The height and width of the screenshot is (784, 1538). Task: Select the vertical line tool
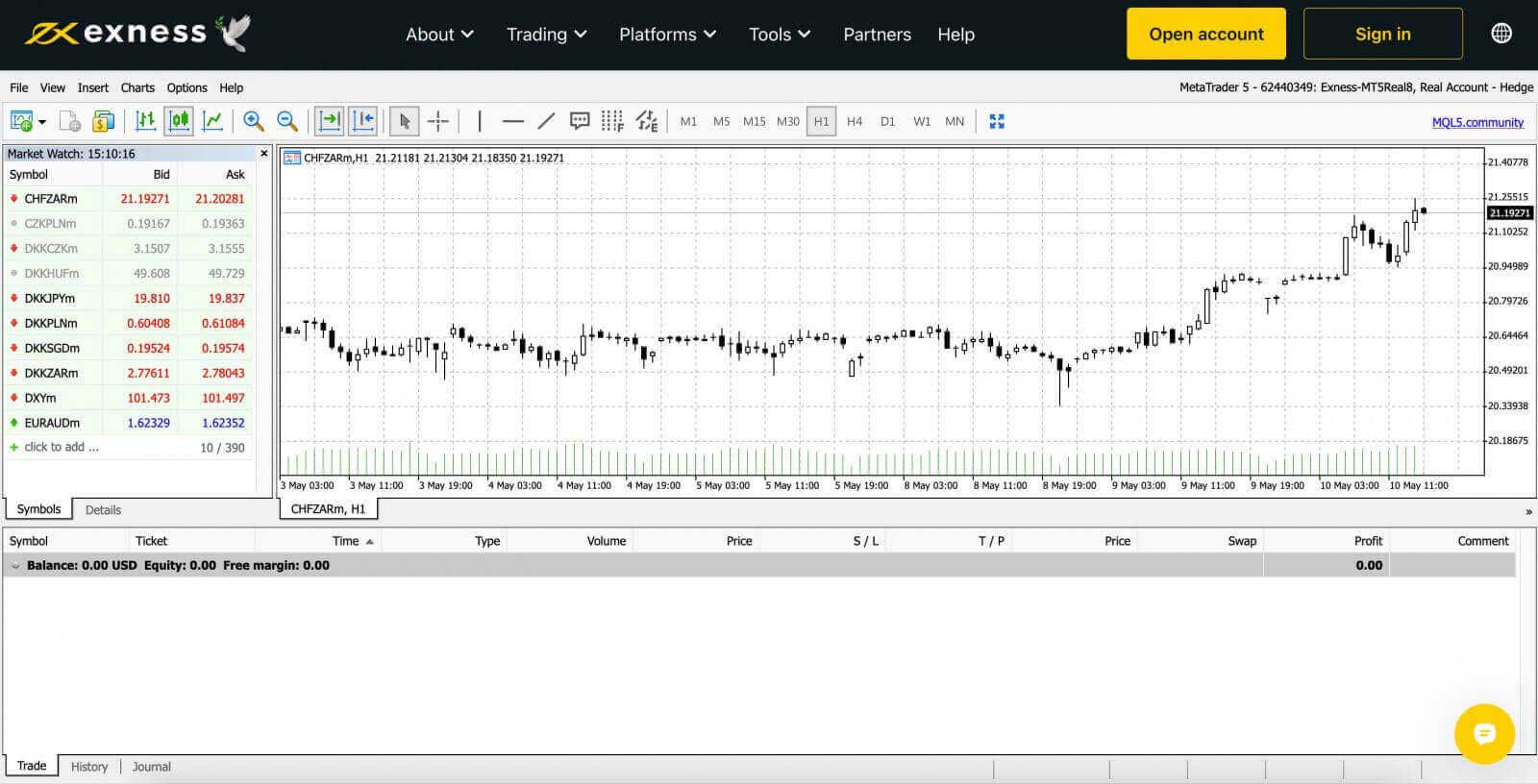click(480, 121)
